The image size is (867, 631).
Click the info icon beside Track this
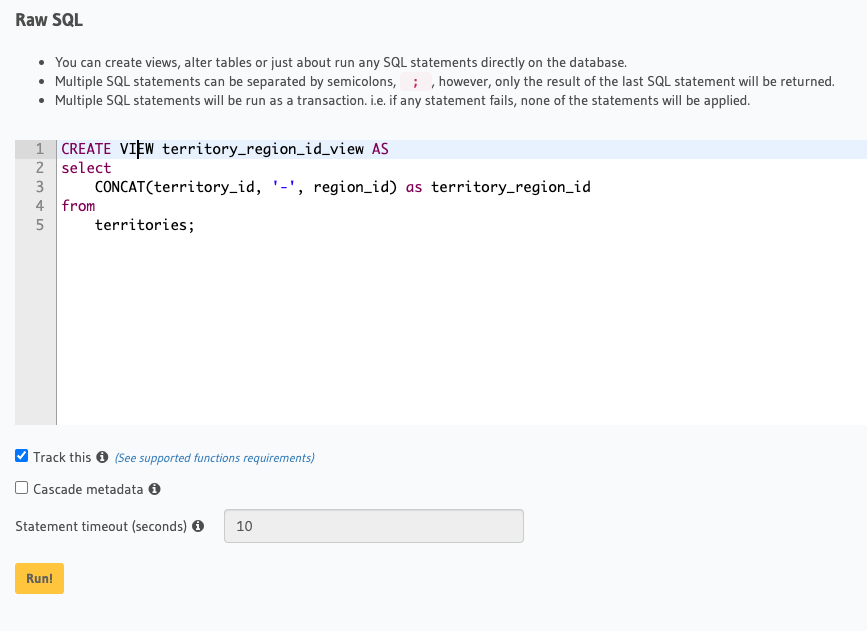[102, 457]
